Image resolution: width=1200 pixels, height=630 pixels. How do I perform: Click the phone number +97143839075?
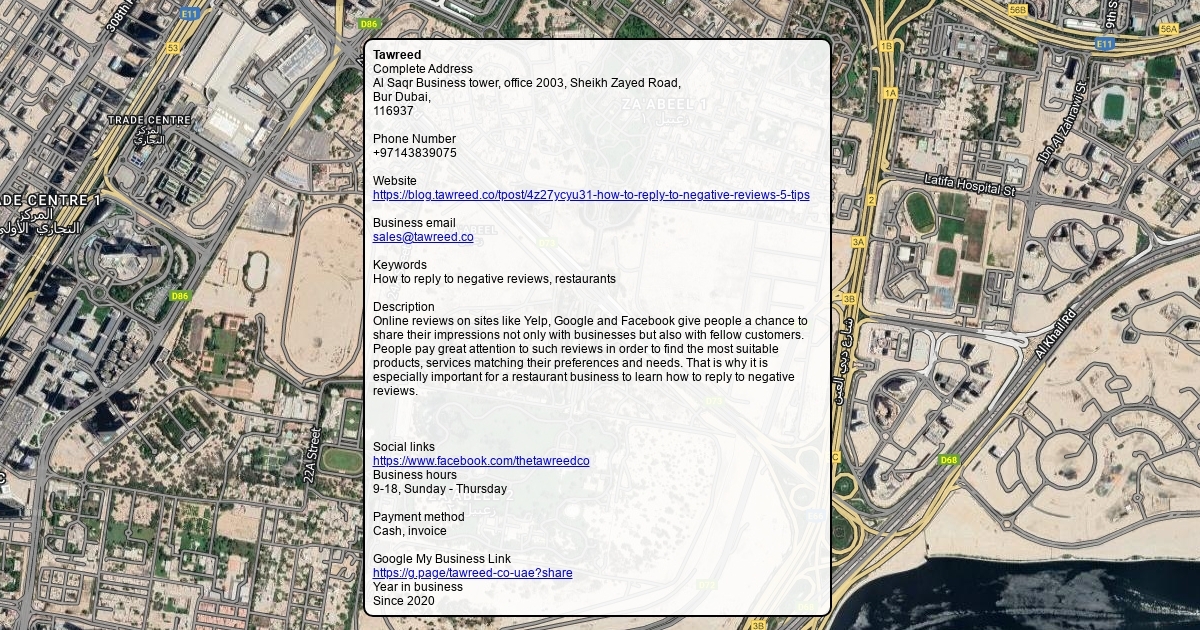(x=415, y=153)
